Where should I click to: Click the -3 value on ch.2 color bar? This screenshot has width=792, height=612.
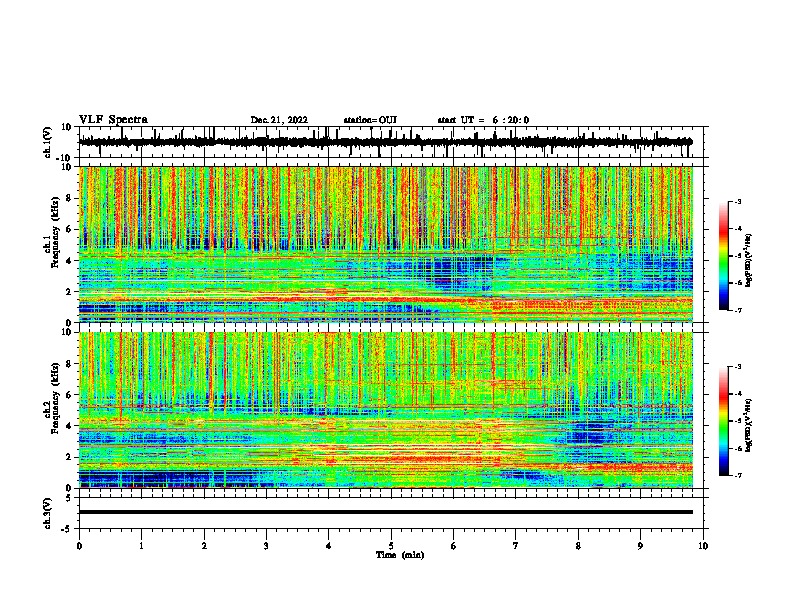click(738, 367)
